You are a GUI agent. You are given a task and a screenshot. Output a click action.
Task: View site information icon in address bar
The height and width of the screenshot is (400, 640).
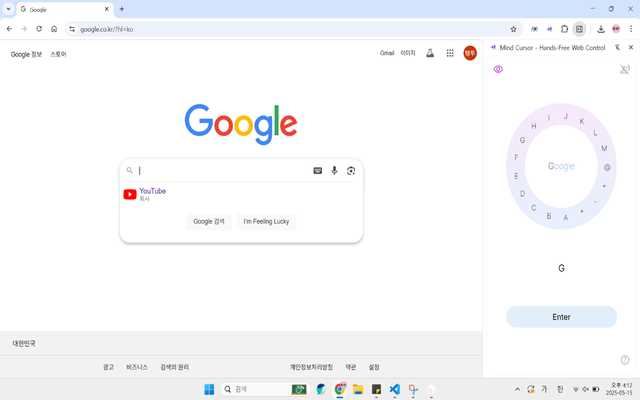click(x=72, y=29)
